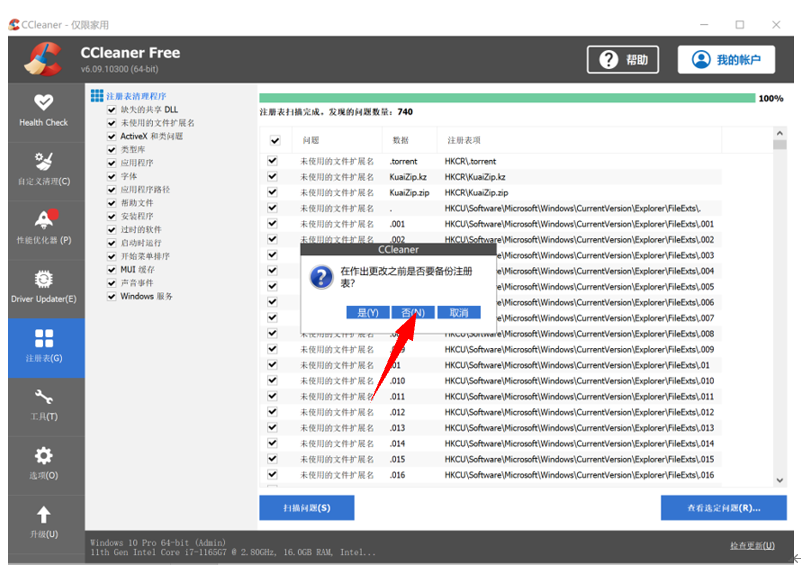Screen dimensions: 801x567
Task: Sort by the Registry Key (注册表项) column
Action: (x=464, y=140)
